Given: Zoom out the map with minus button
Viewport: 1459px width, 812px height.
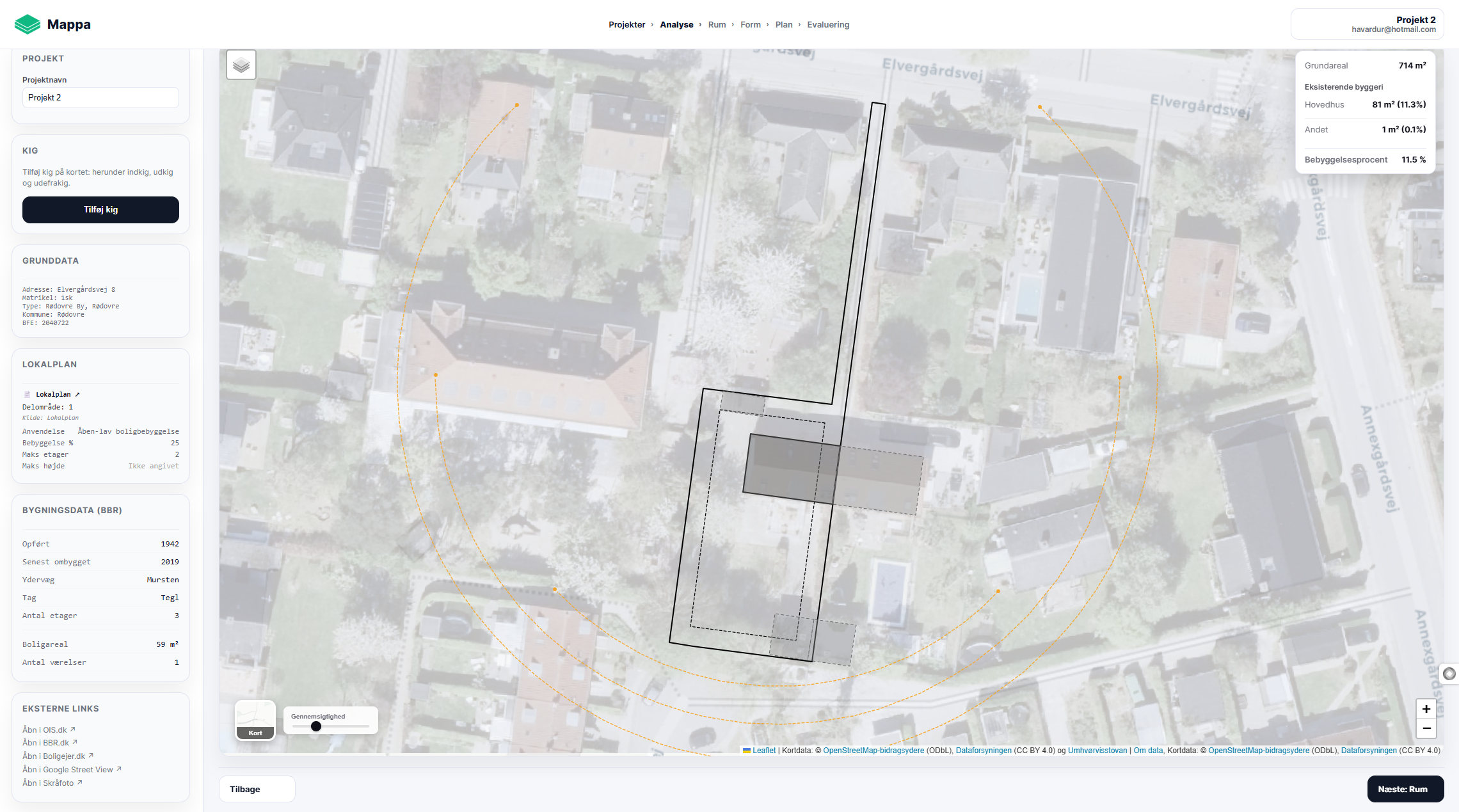Looking at the screenshot, I should pyautogui.click(x=1426, y=728).
